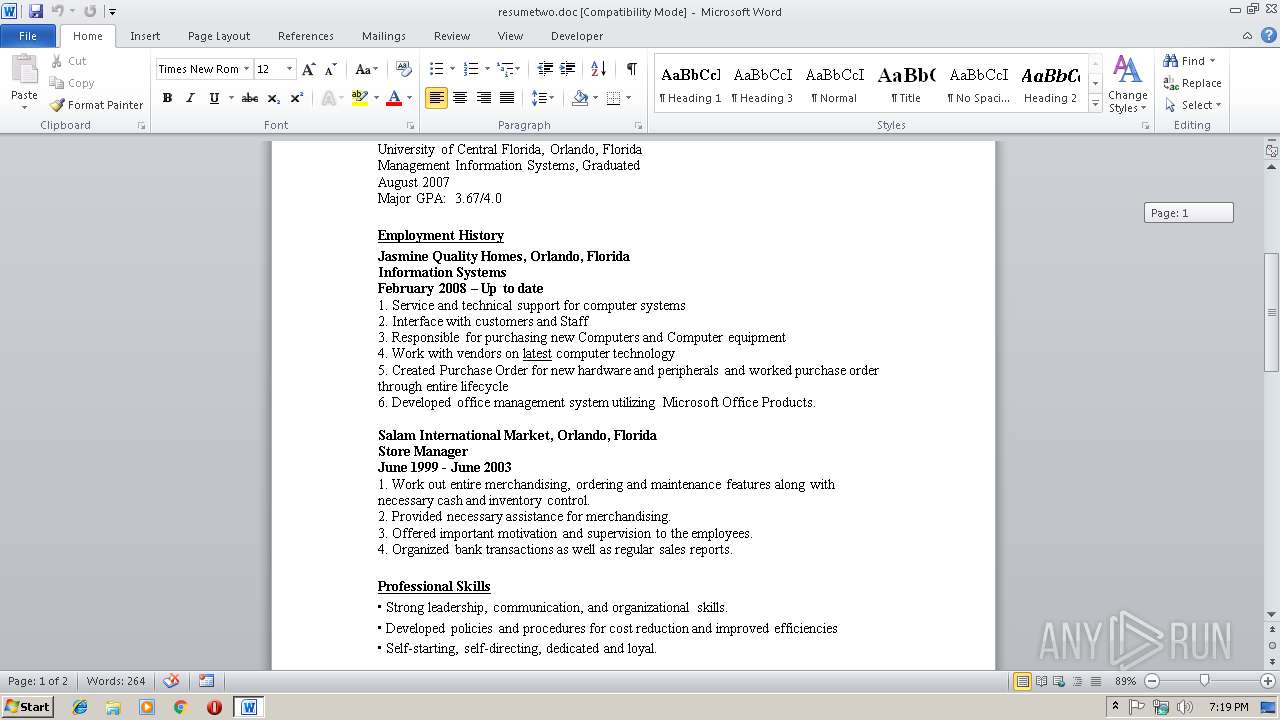1280x720 pixels.
Task: Open the Select dropdown in Editing group
Action: pyautogui.click(x=1193, y=105)
